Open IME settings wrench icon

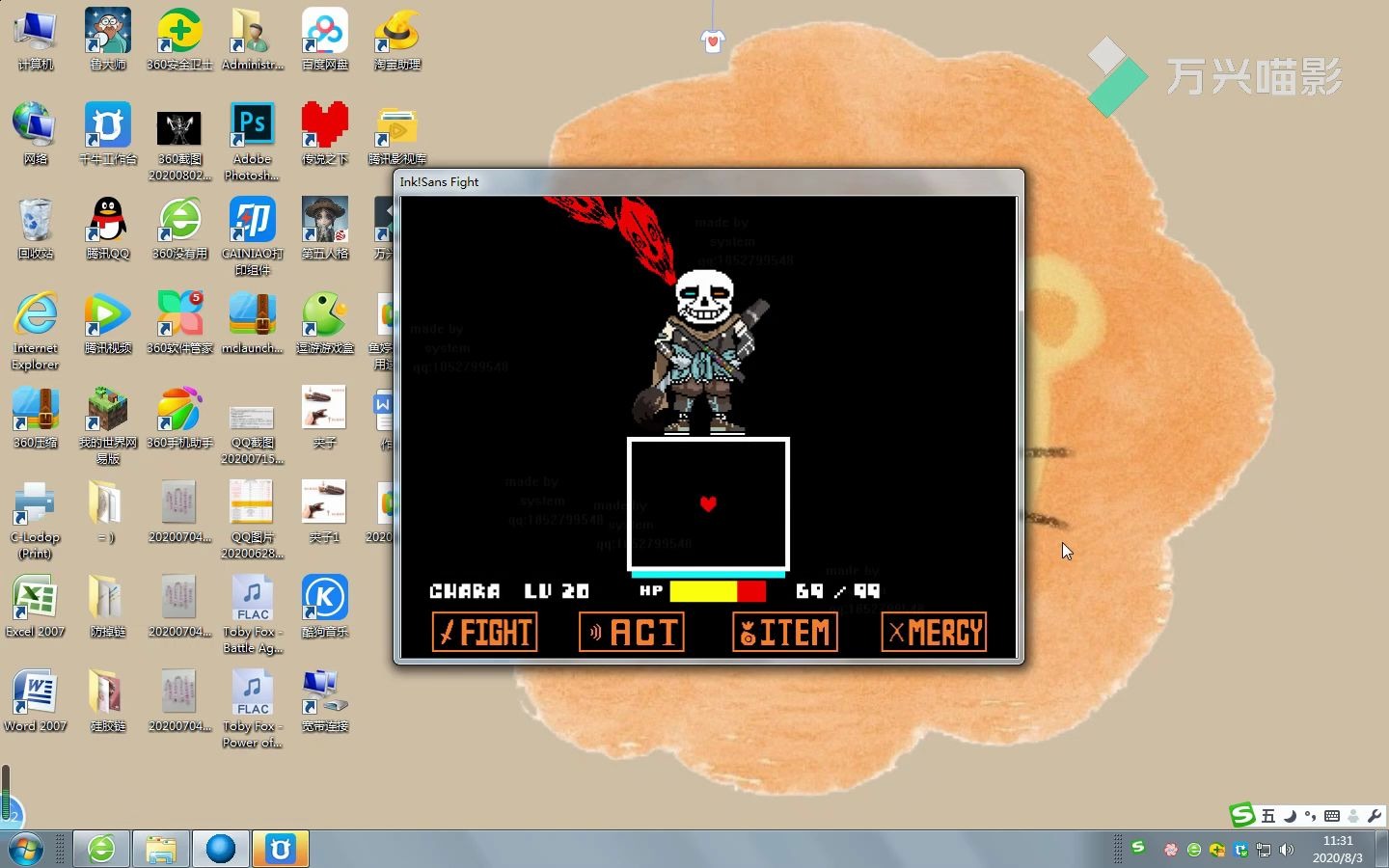coord(1375,816)
